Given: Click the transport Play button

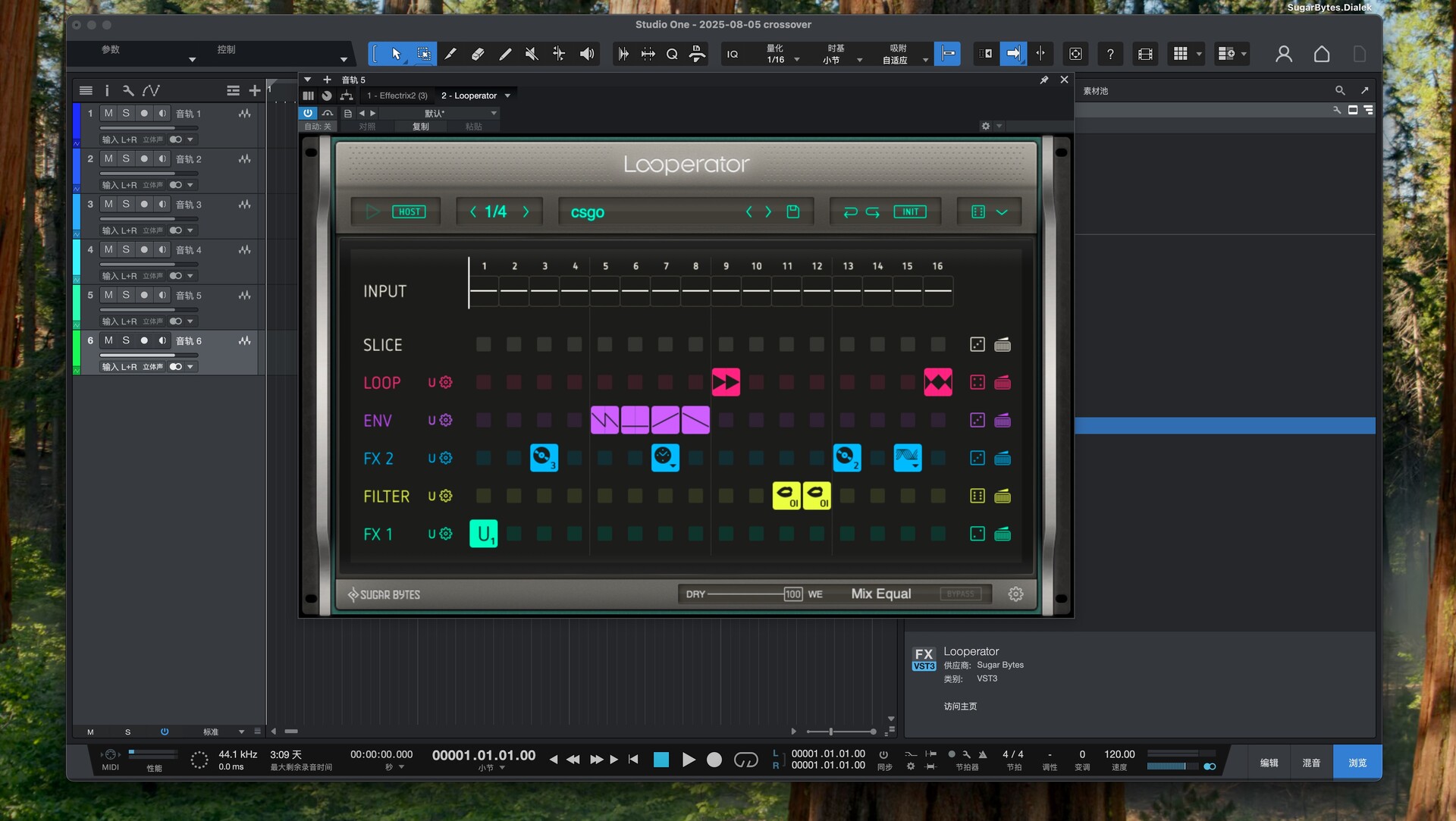Looking at the screenshot, I should 689,760.
